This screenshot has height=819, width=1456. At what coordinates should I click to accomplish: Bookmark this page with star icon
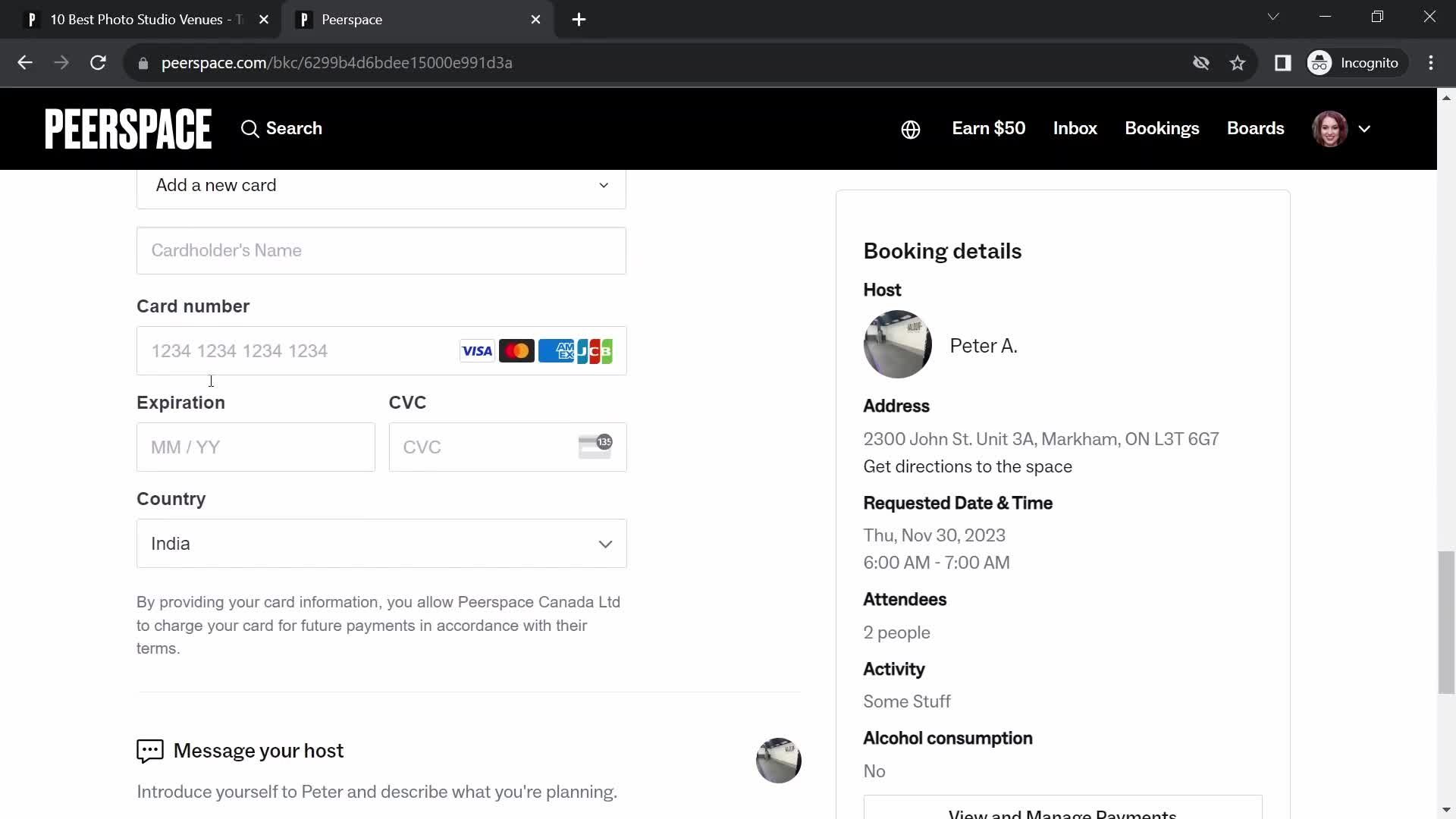(x=1238, y=63)
